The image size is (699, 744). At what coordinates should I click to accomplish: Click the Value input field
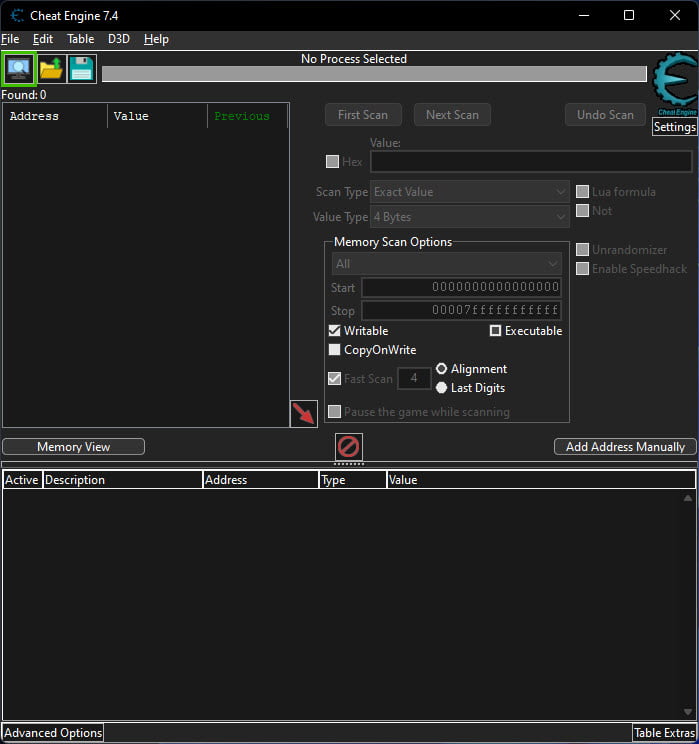531,162
